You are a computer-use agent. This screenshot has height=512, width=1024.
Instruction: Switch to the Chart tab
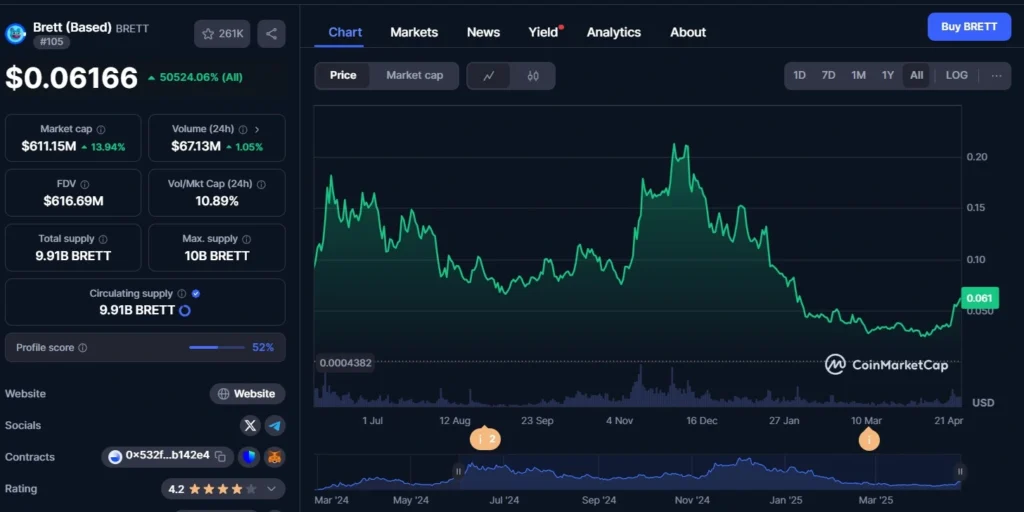[345, 32]
